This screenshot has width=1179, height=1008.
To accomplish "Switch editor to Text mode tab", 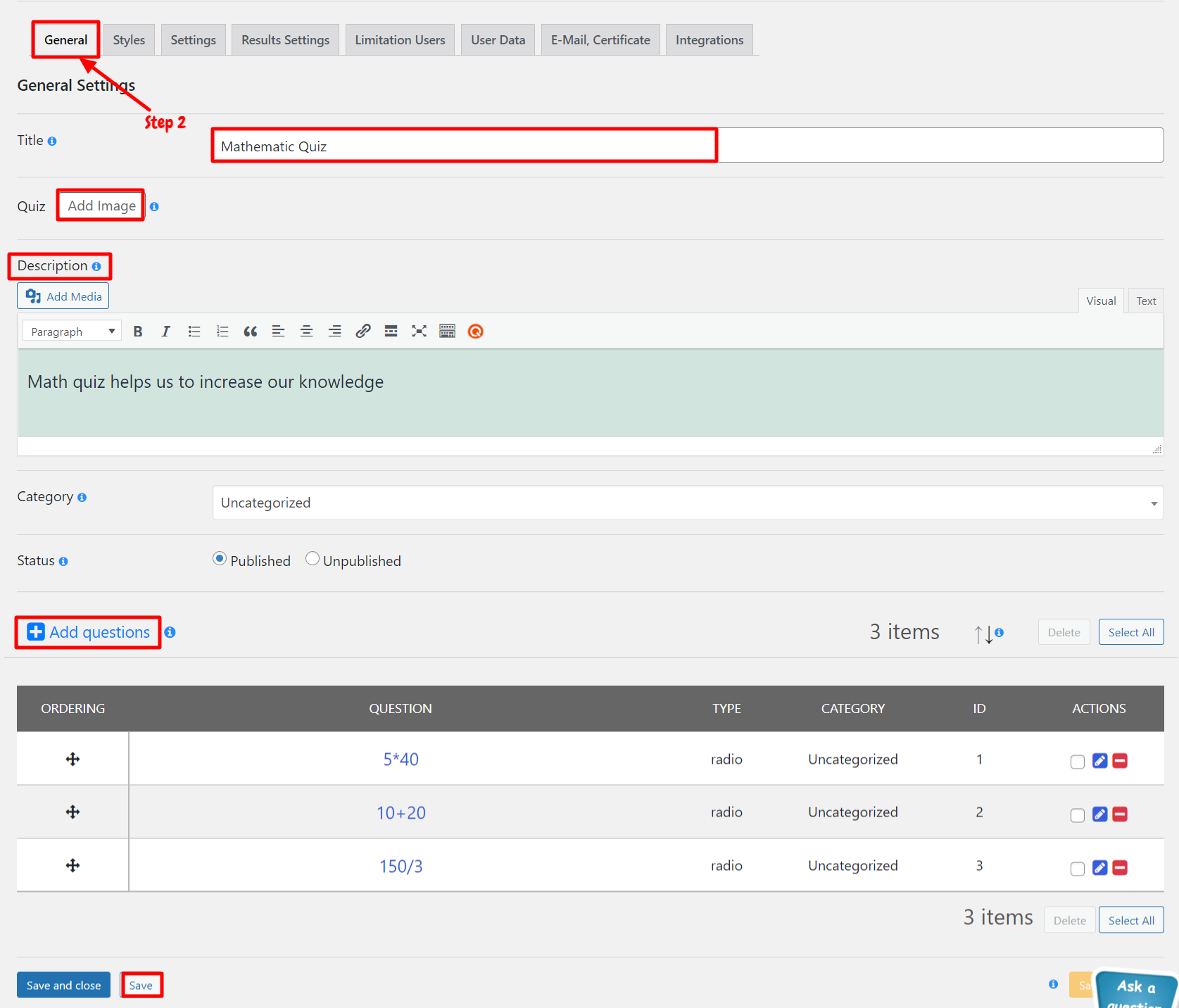I will tap(1146, 301).
